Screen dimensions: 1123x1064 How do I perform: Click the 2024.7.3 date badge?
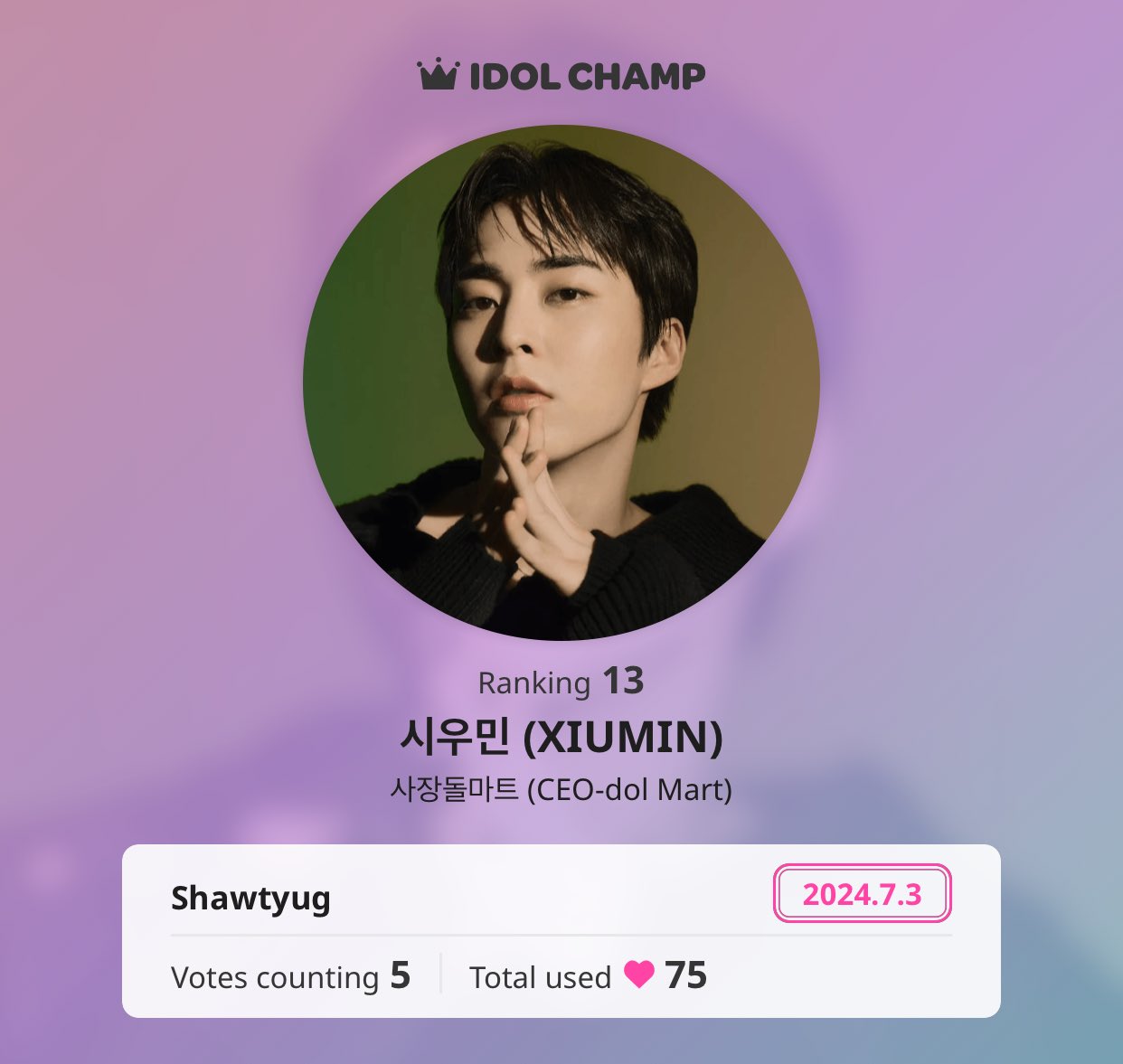point(862,894)
